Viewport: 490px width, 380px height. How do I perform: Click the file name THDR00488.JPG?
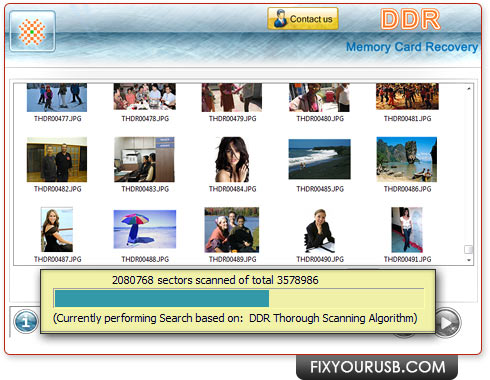pyautogui.click(x=145, y=259)
